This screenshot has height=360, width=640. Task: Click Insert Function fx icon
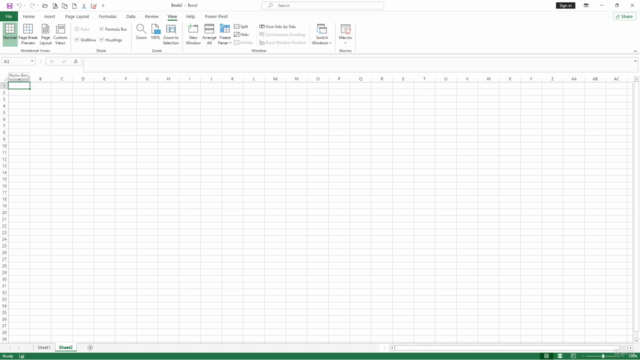(76, 61)
